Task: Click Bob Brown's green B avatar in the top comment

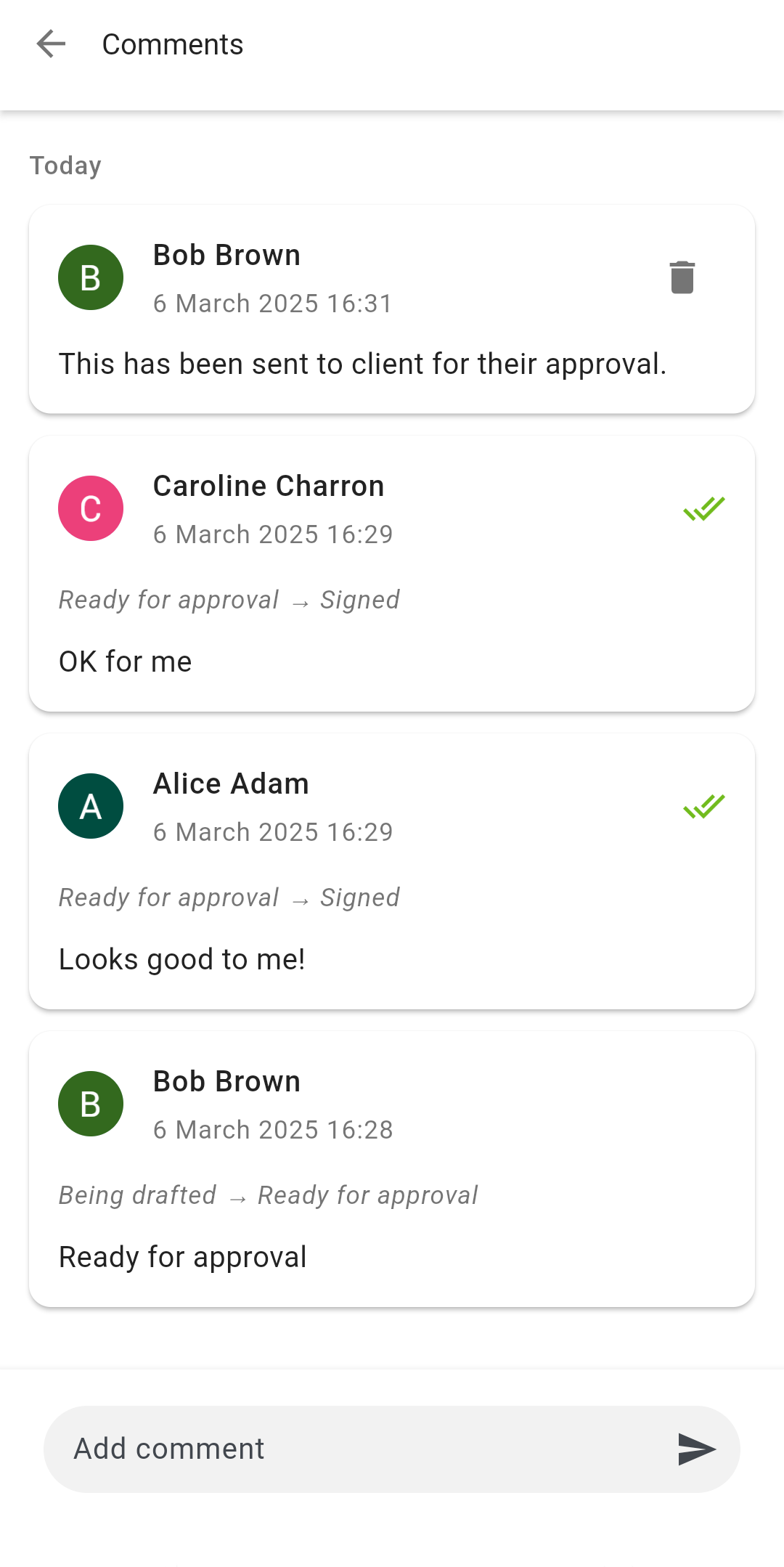Action: coord(91,277)
